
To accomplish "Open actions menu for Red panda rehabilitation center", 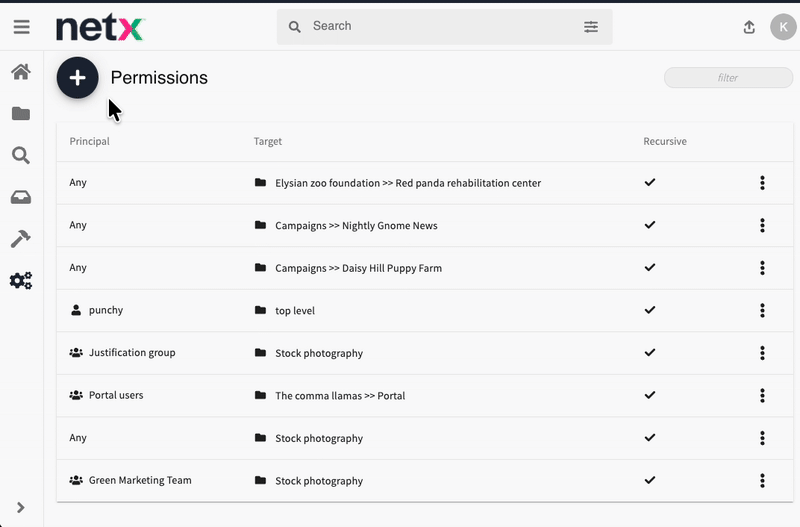I will [762, 183].
